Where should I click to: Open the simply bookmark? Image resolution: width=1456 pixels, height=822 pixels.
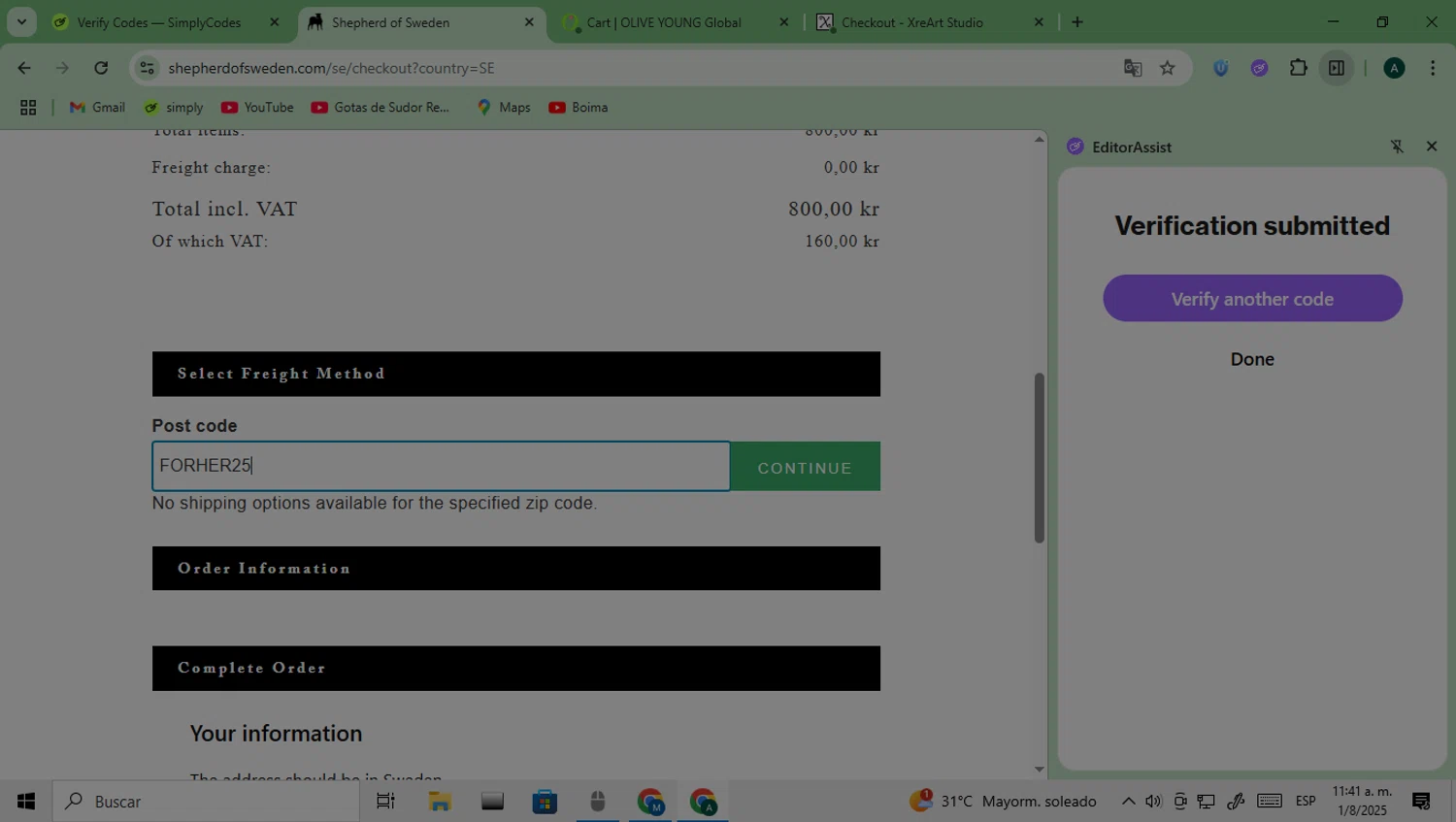(174, 108)
